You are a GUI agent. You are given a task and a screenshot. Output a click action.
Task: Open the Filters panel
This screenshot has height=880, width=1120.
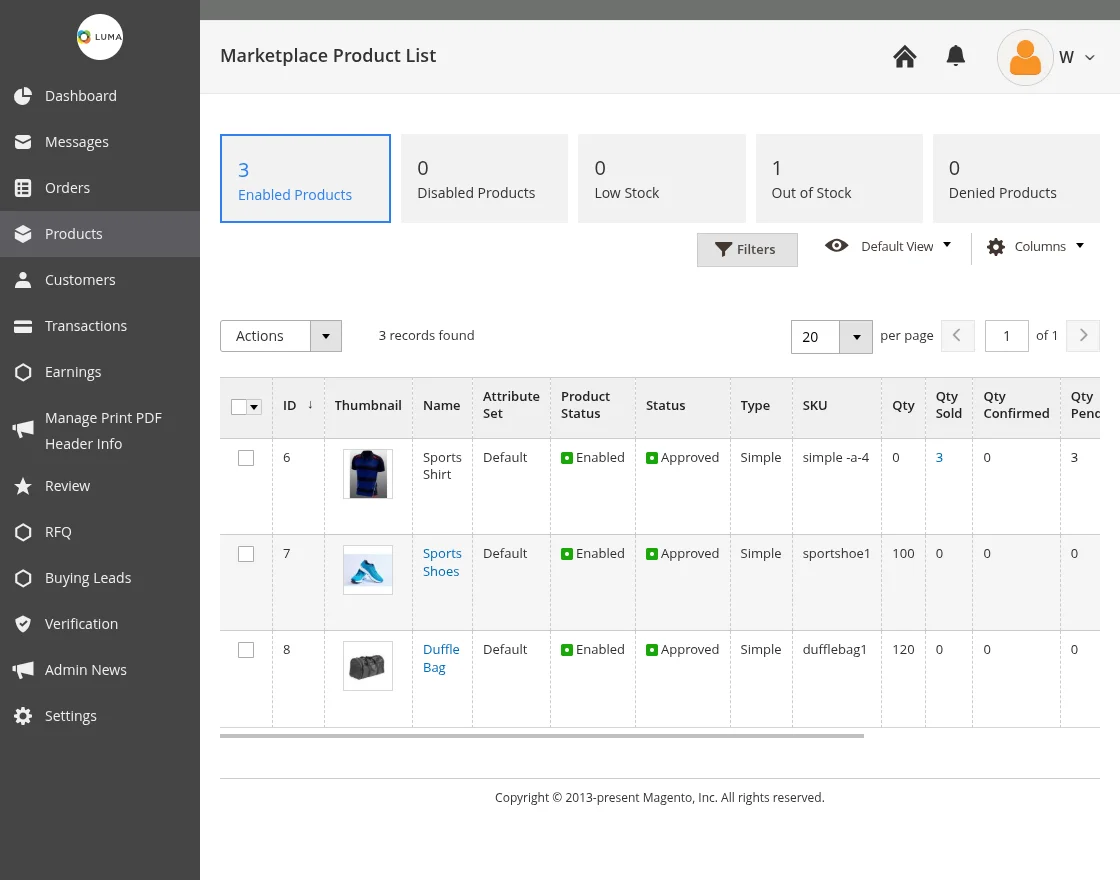pos(747,249)
